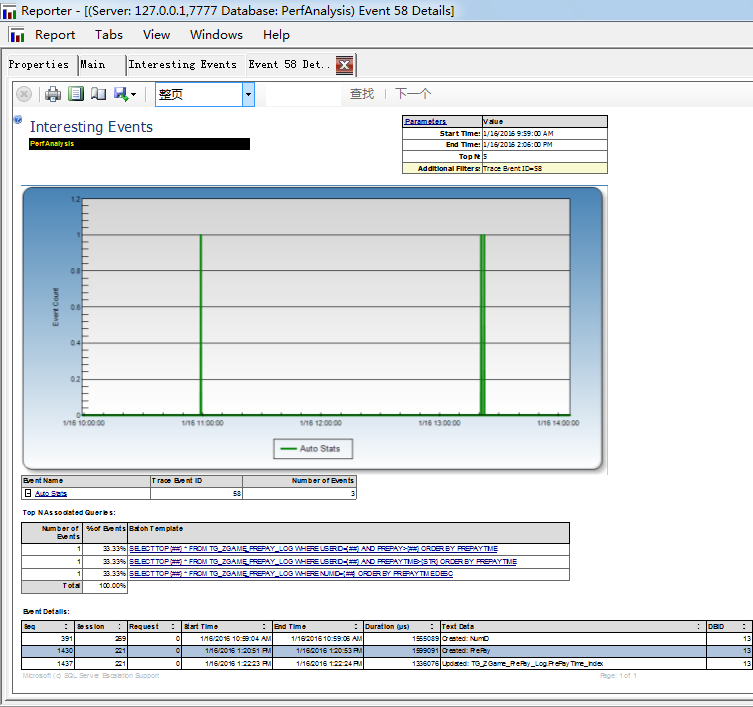
Task: Sort the Event Details by Session column
Action: (120, 626)
